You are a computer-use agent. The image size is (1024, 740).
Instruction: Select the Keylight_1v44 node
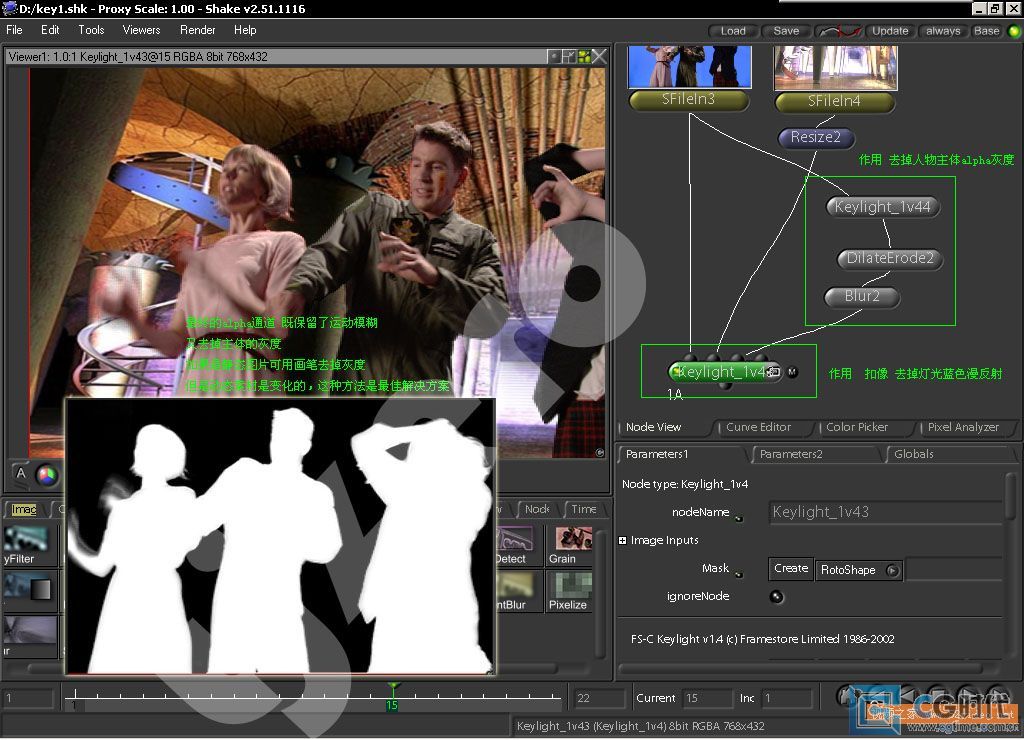(882, 206)
